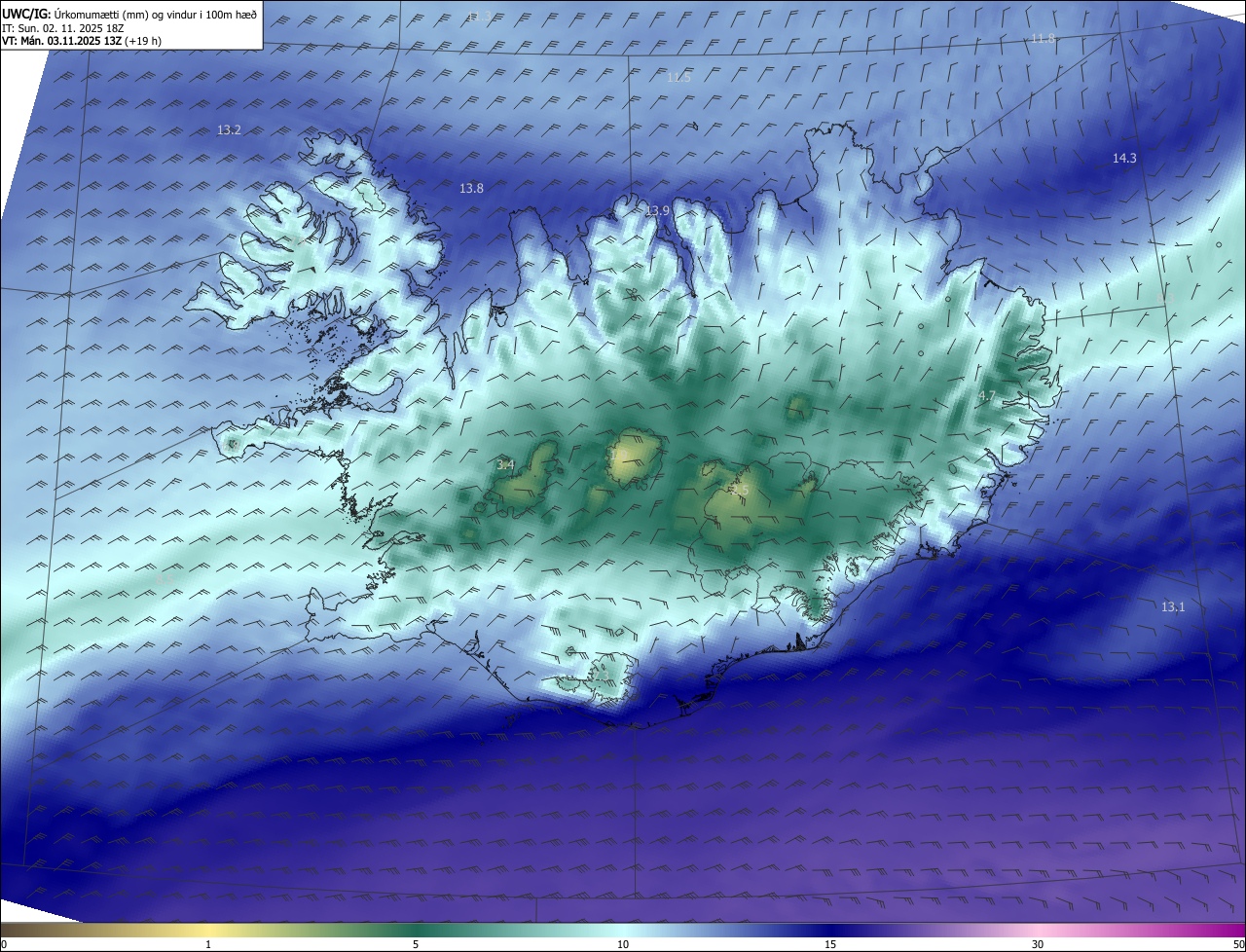Click the 13.1 value label on the map

click(x=1173, y=606)
